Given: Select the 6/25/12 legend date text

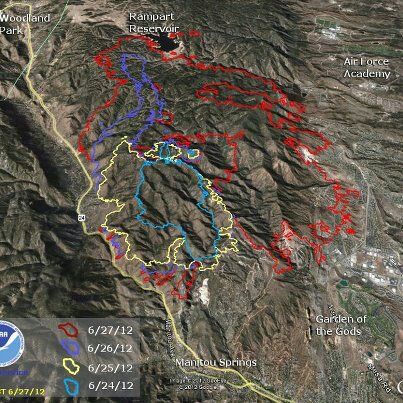Looking at the screenshot, I should [x=110, y=368].
